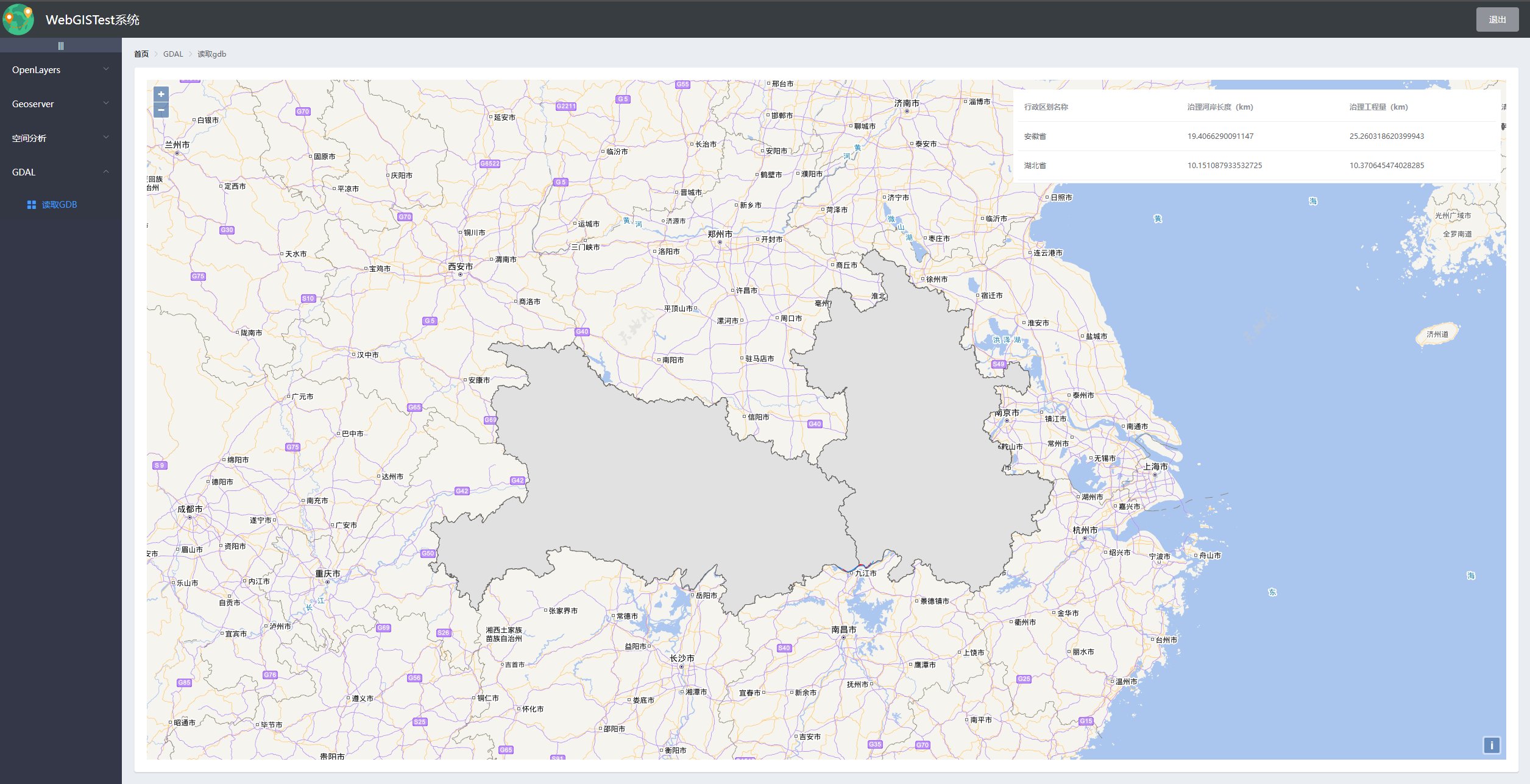Expand the 空间分析 menu chevron

click(x=106, y=137)
